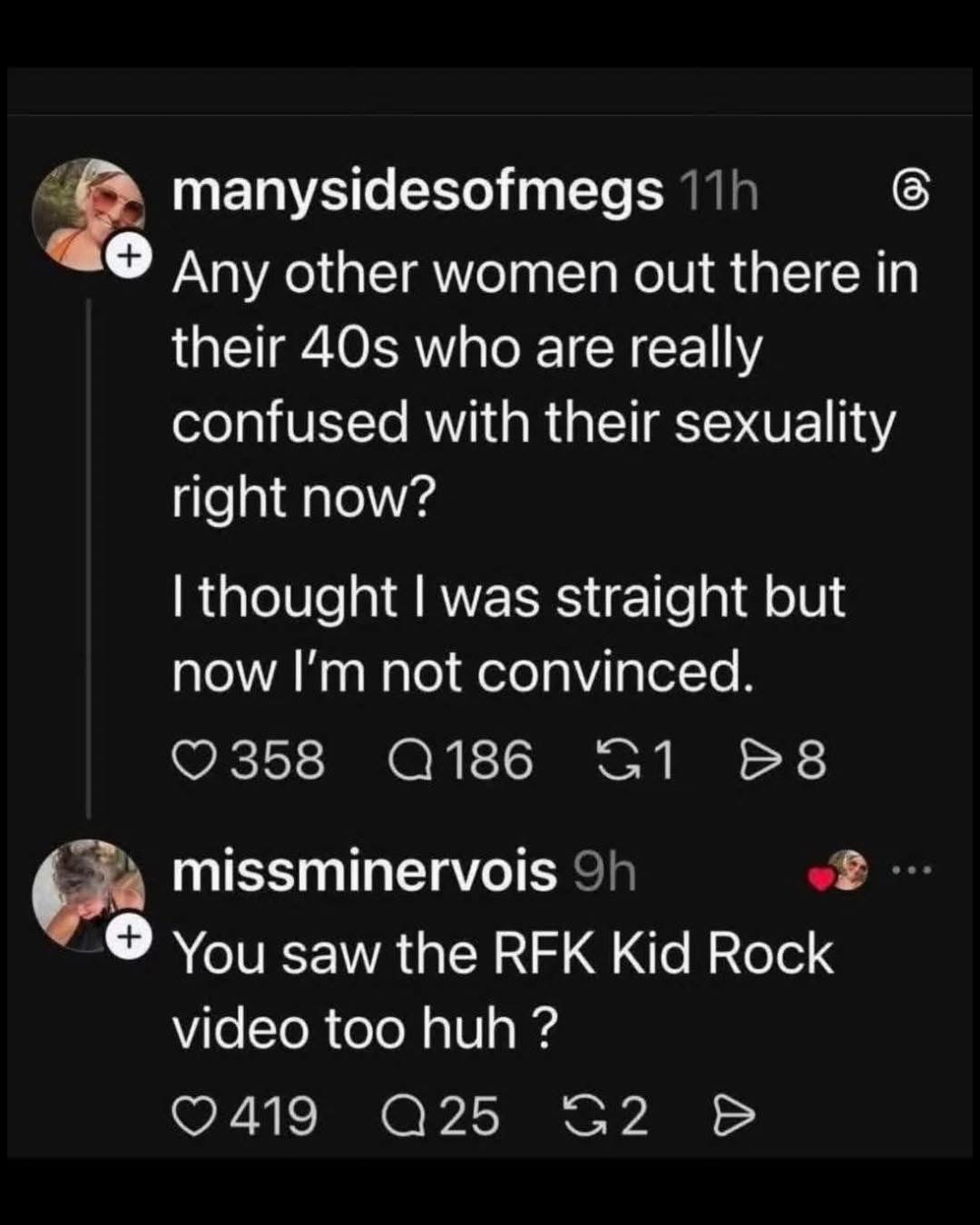980x1225 pixels.
Task: Follow manysidesofmegs via plus badge
Action: tap(130, 255)
